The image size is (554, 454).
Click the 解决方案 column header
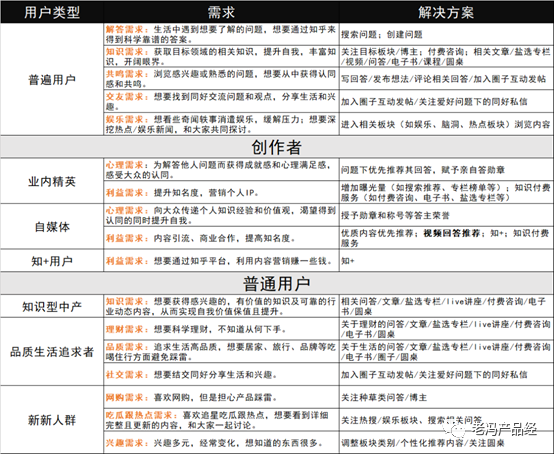coord(446,12)
